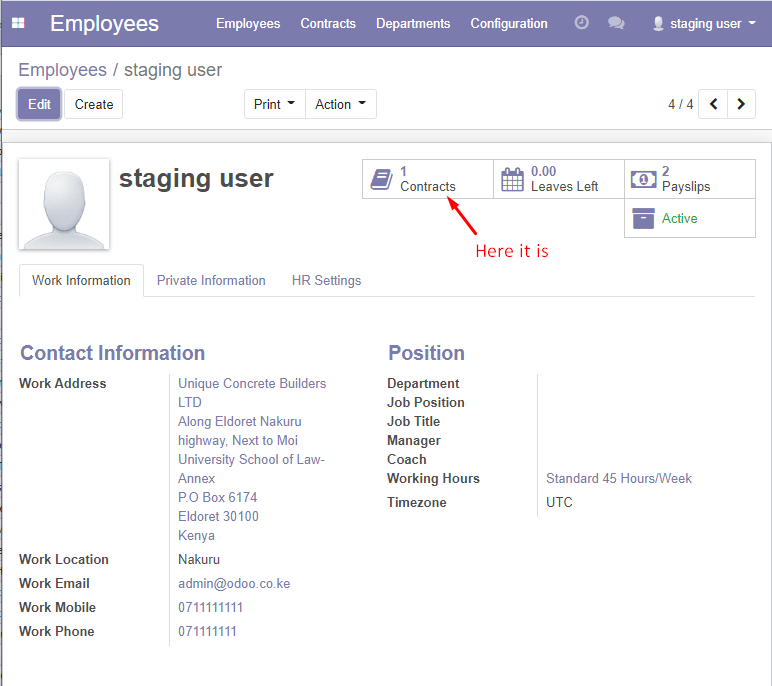Click the employee photo placeholder
This screenshot has width=772, height=686.
click(x=64, y=204)
